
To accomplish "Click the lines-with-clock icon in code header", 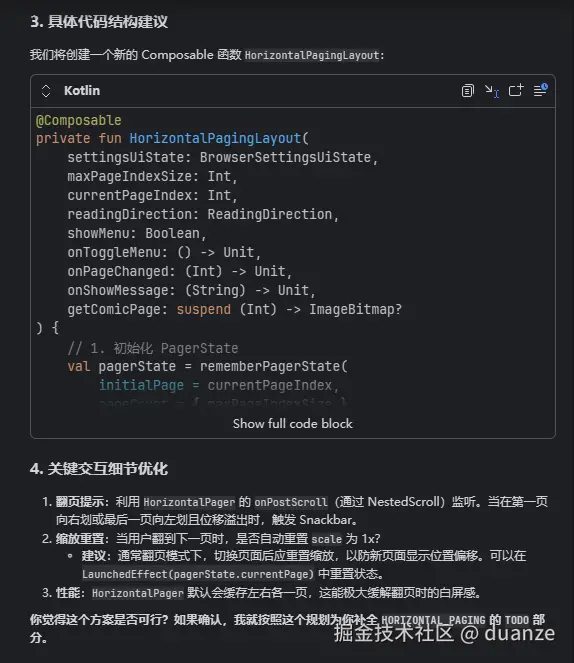I will pyautogui.click(x=540, y=90).
